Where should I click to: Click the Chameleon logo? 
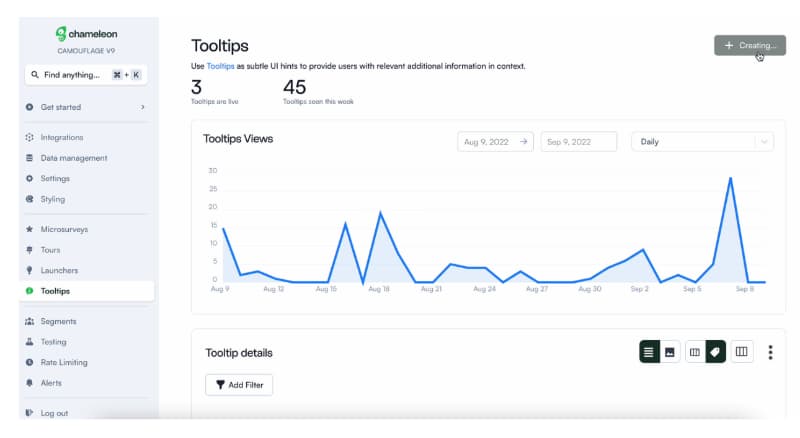[x=86, y=34]
